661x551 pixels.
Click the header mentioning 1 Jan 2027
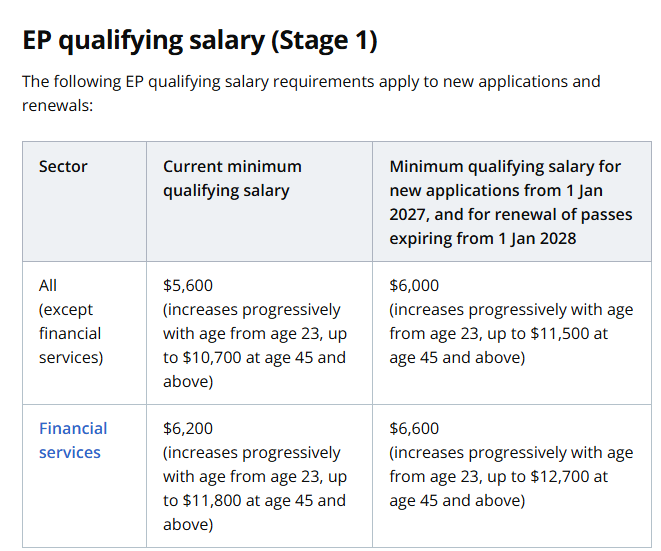click(x=511, y=202)
